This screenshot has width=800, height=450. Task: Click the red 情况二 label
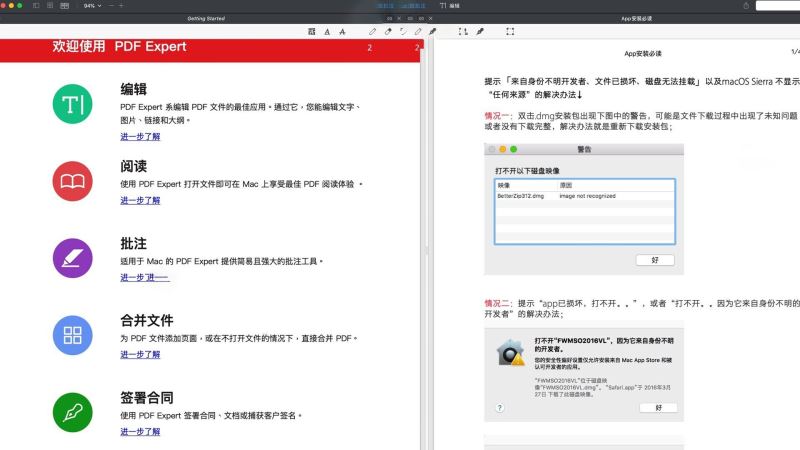[x=498, y=303]
